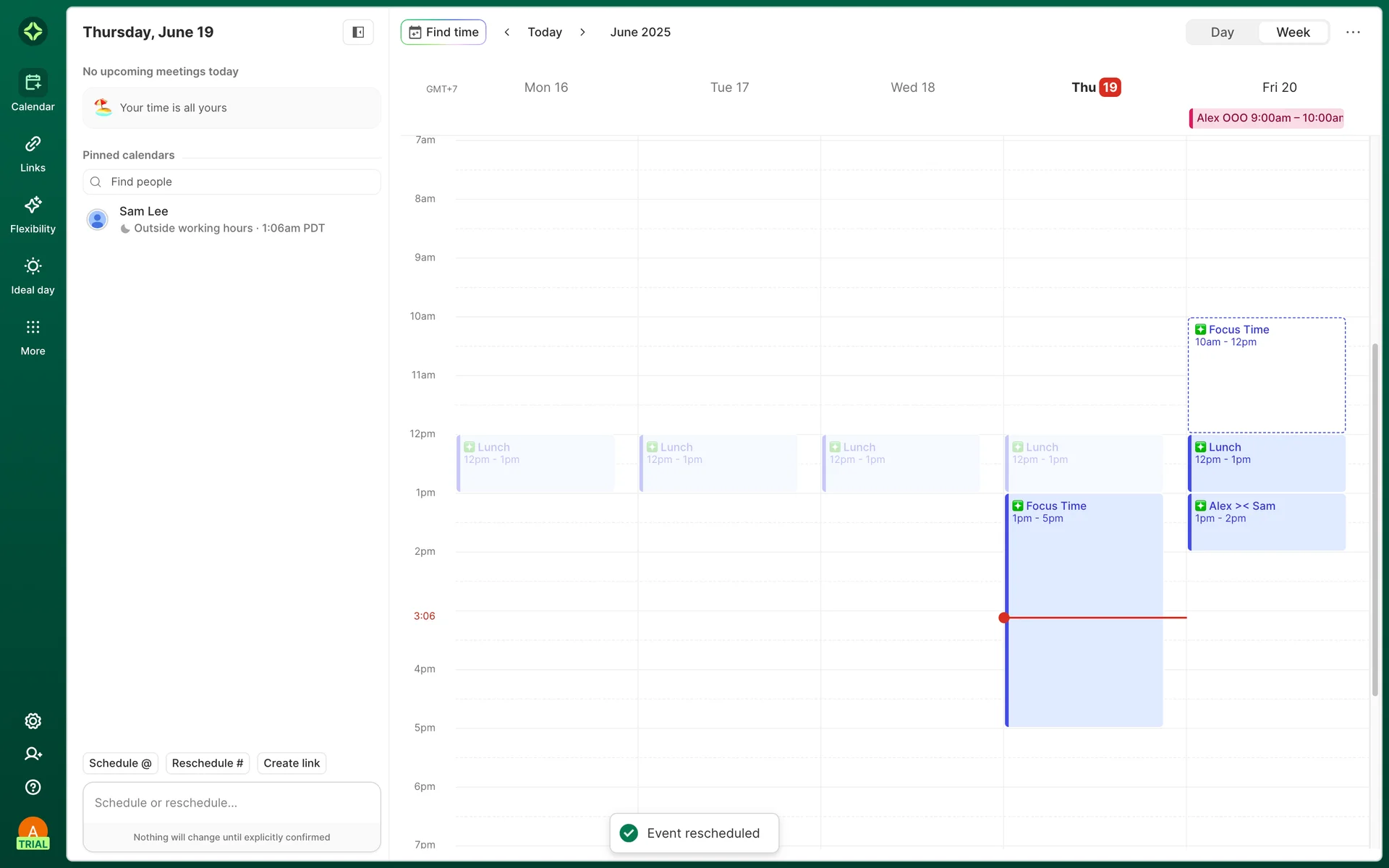Viewport: 1389px width, 868px height.
Task: Go to next week arrow
Action: click(x=582, y=32)
